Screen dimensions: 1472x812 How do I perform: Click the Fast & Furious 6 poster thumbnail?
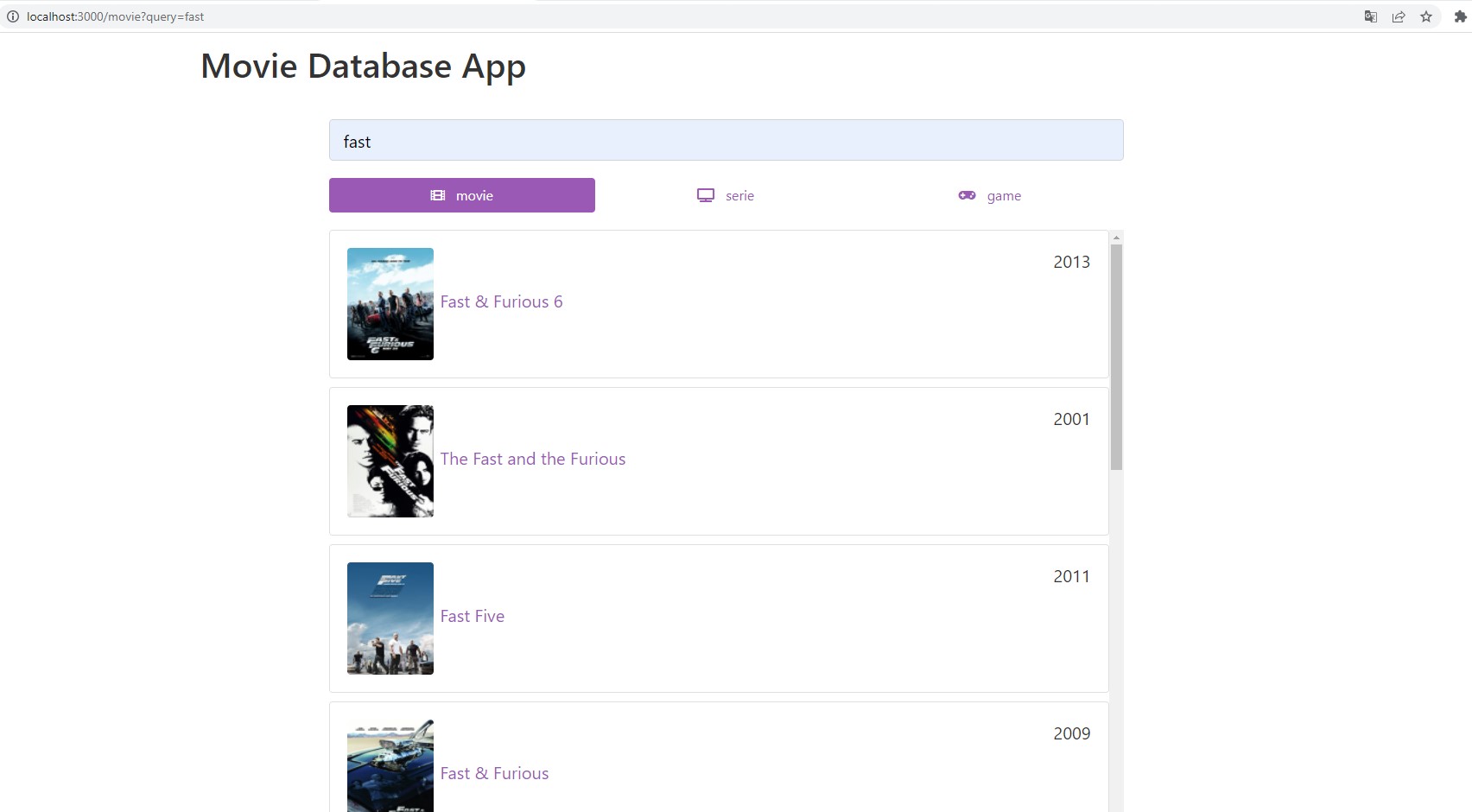point(390,304)
